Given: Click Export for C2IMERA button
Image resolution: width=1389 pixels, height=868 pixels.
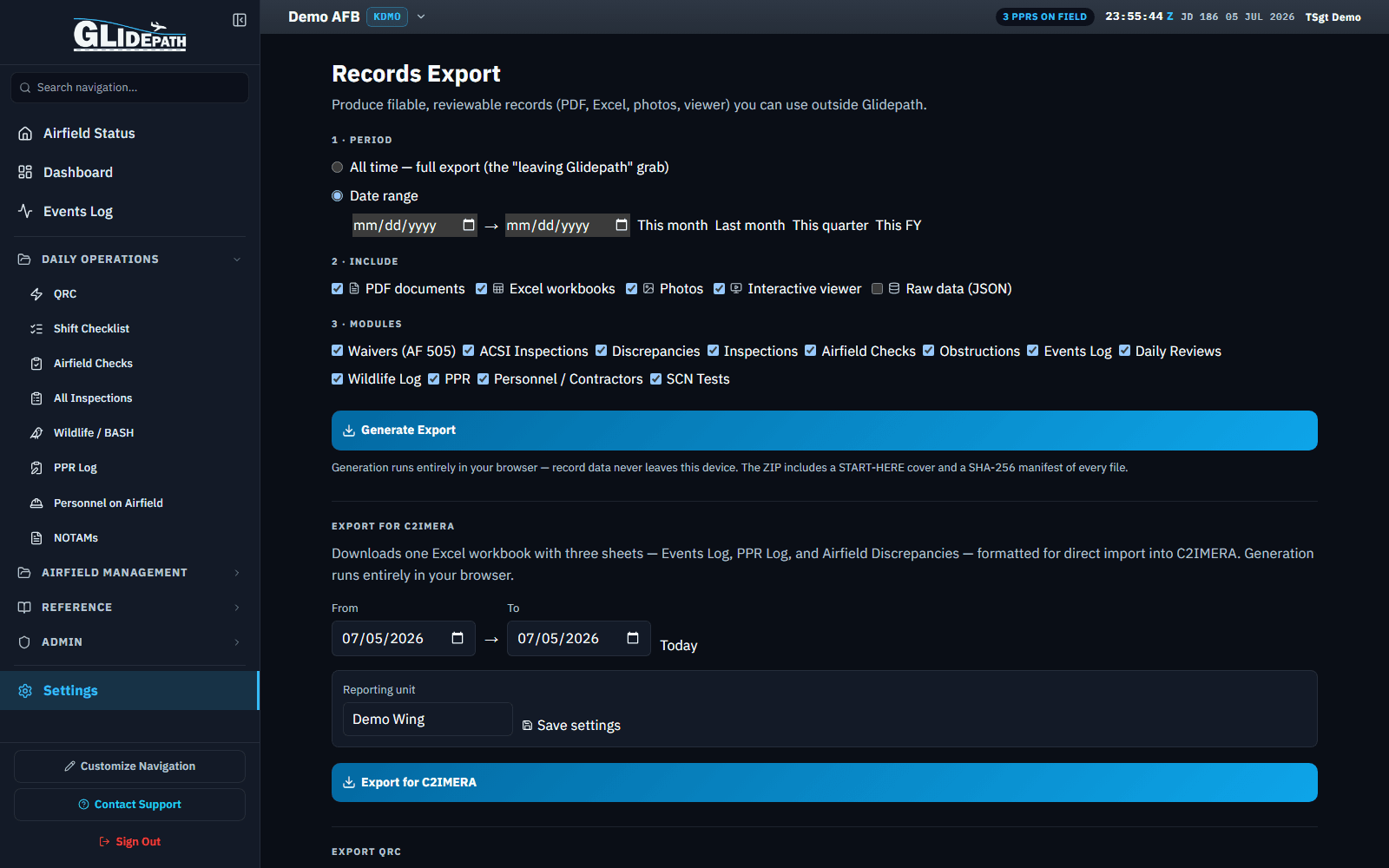Looking at the screenshot, I should pos(825,783).
